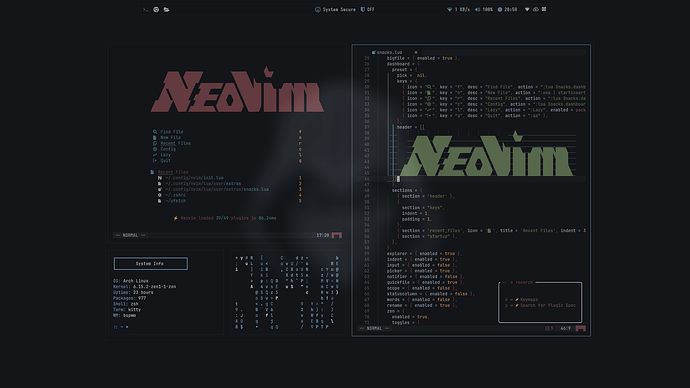Screen dimensions: 690x388
Task: Click the file icon beside the Recent Files heading
Action: [152, 172]
